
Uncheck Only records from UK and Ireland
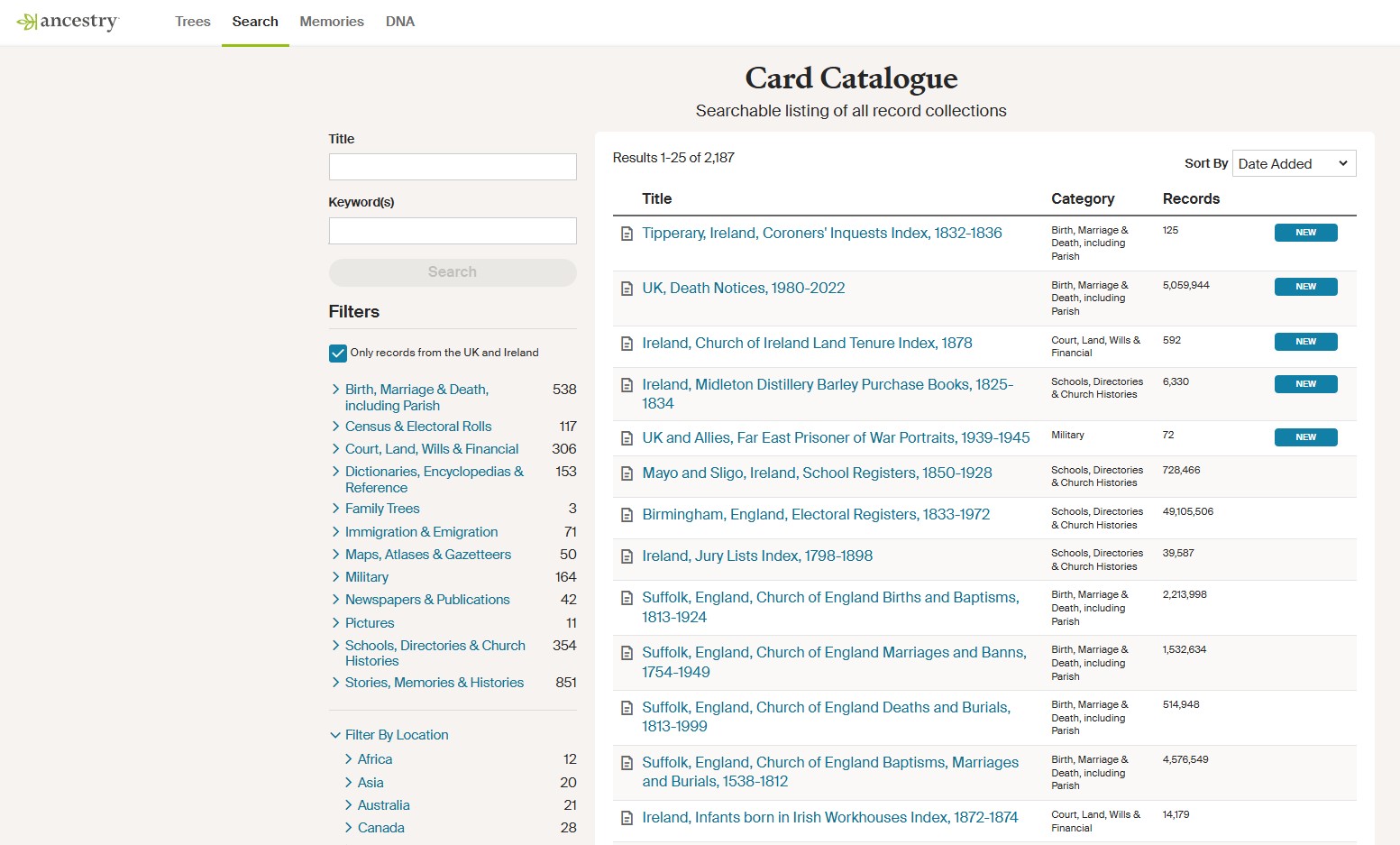click(338, 354)
